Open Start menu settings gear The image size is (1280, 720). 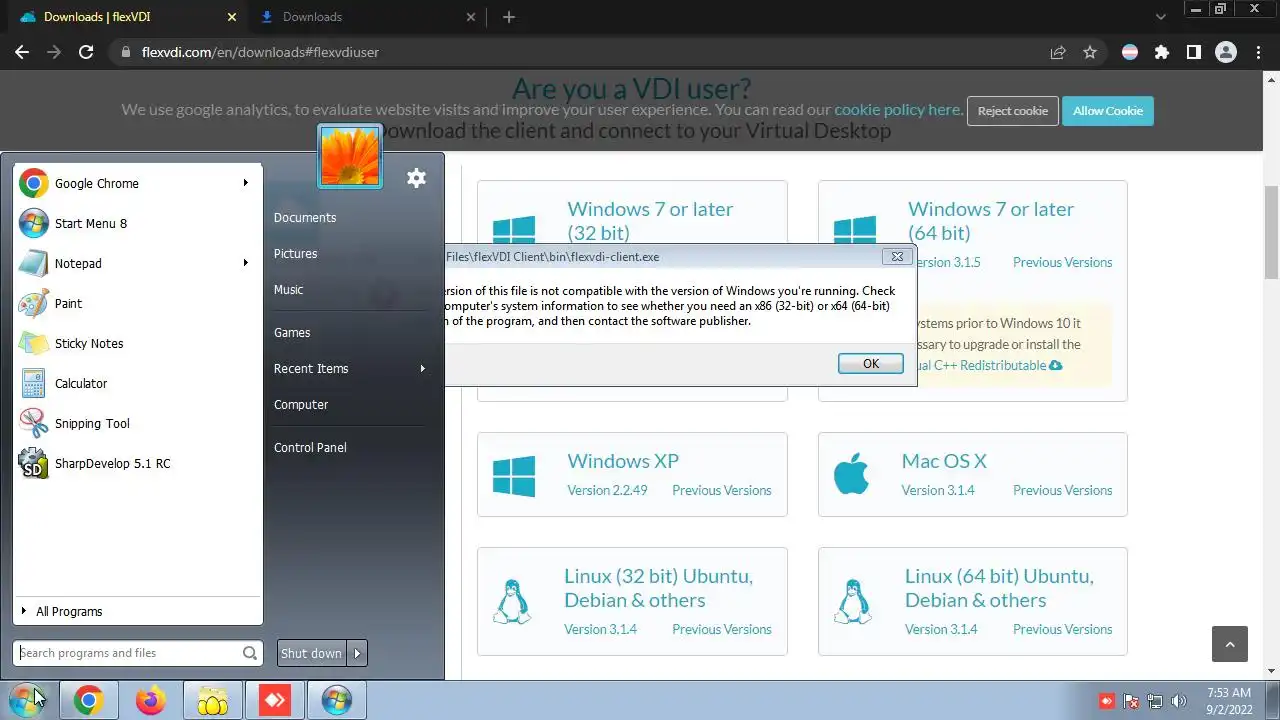click(x=416, y=178)
